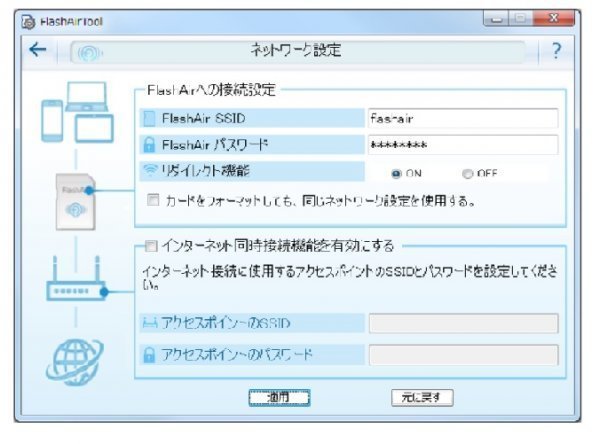Click the lock icon beside FlashAir パスワード
This screenshot has height=444, width=600.
pyautogui.click(x=149, y=145)
